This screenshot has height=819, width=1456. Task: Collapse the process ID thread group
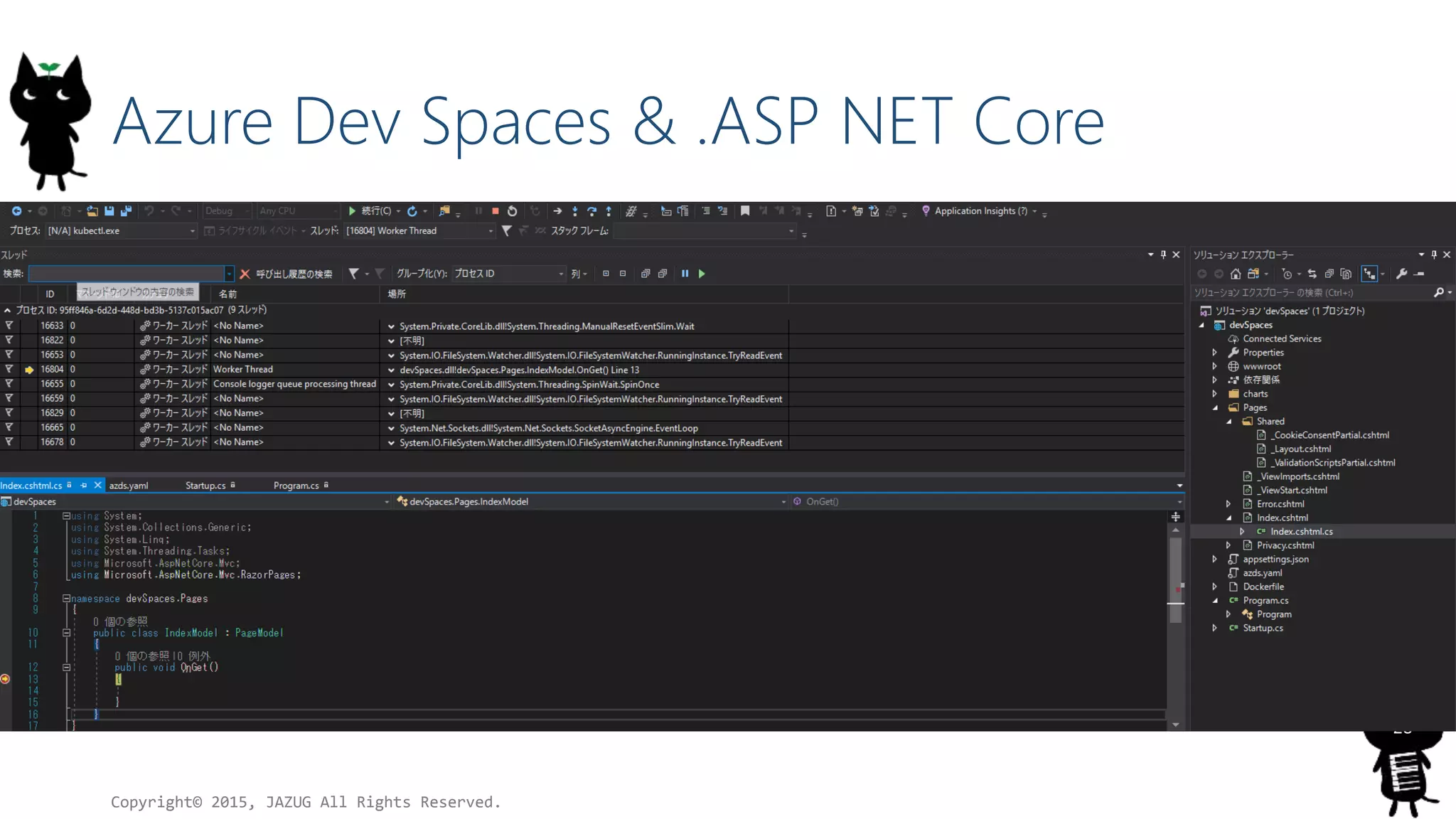[7, 311]
